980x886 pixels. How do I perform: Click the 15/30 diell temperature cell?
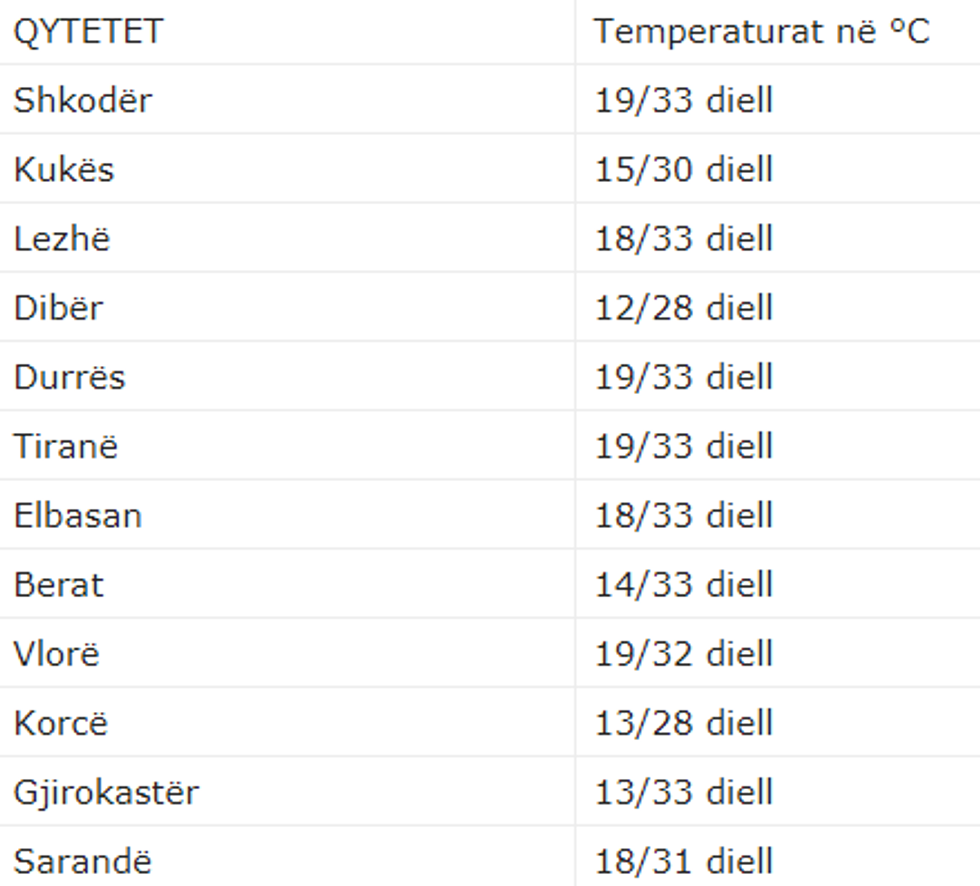[684, 170]
